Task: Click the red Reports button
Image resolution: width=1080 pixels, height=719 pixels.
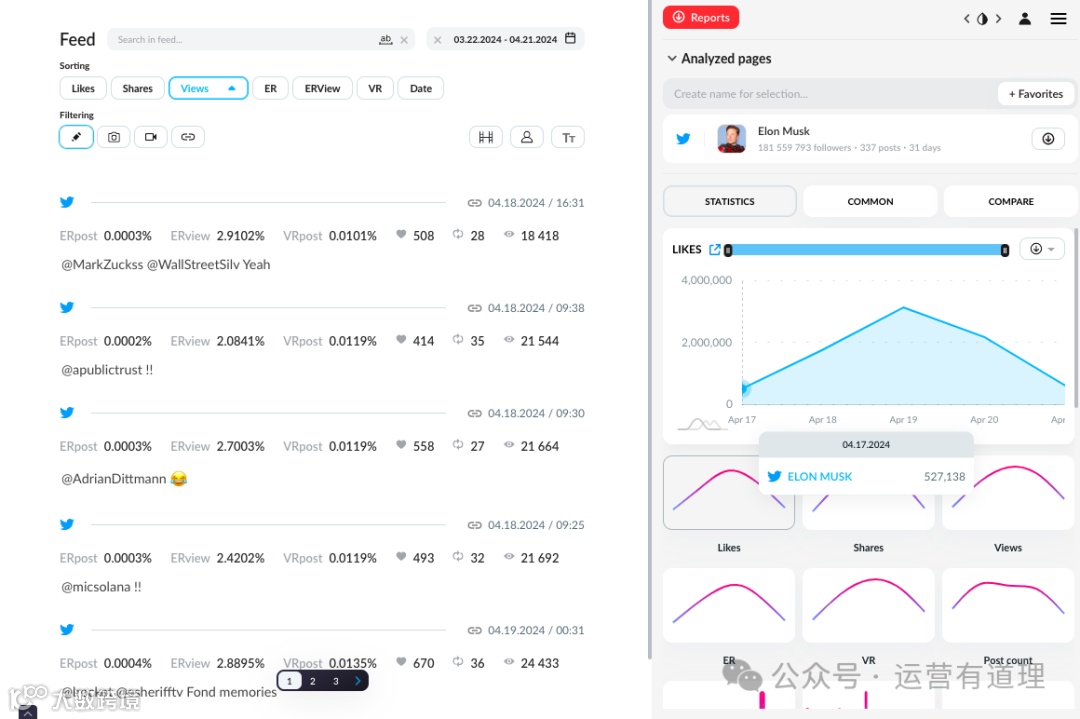Action: pyautogui.click(x=700, y=17)
